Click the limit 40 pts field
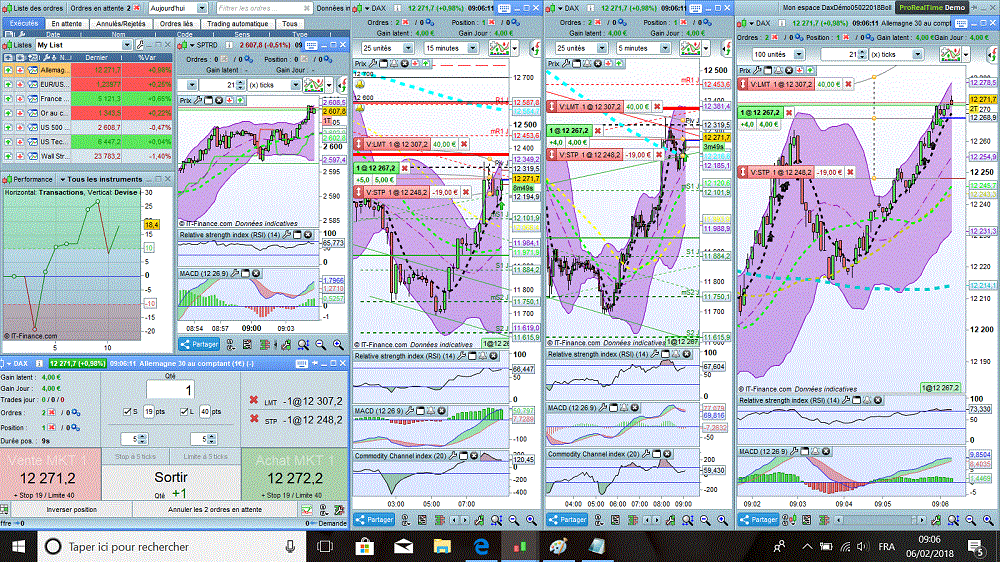1000x562 pixels. (204, 412)
